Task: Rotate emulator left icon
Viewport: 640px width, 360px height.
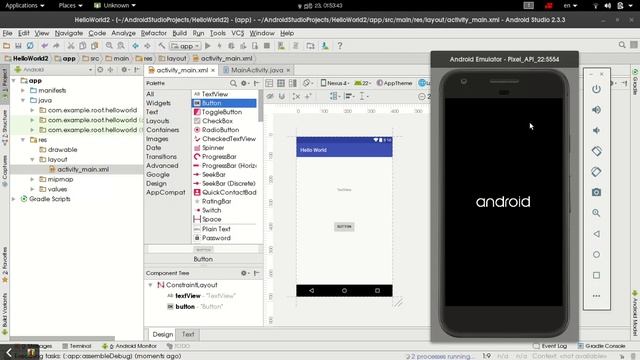Action: pyautogui.click(x=596, y=151)
